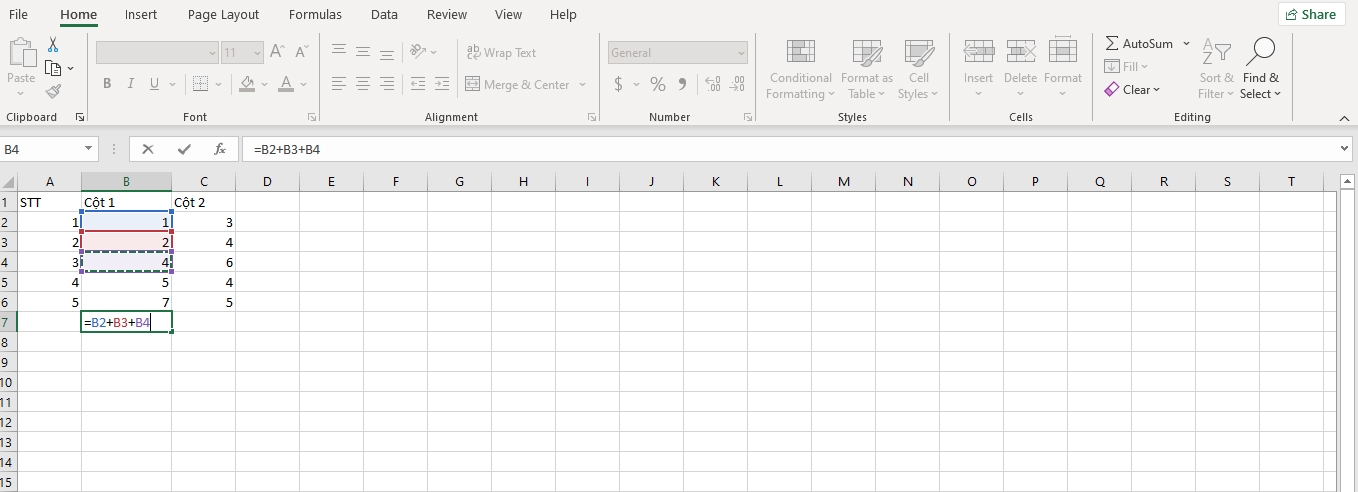Click the Orientation text-angle icon

click(420, 52)
